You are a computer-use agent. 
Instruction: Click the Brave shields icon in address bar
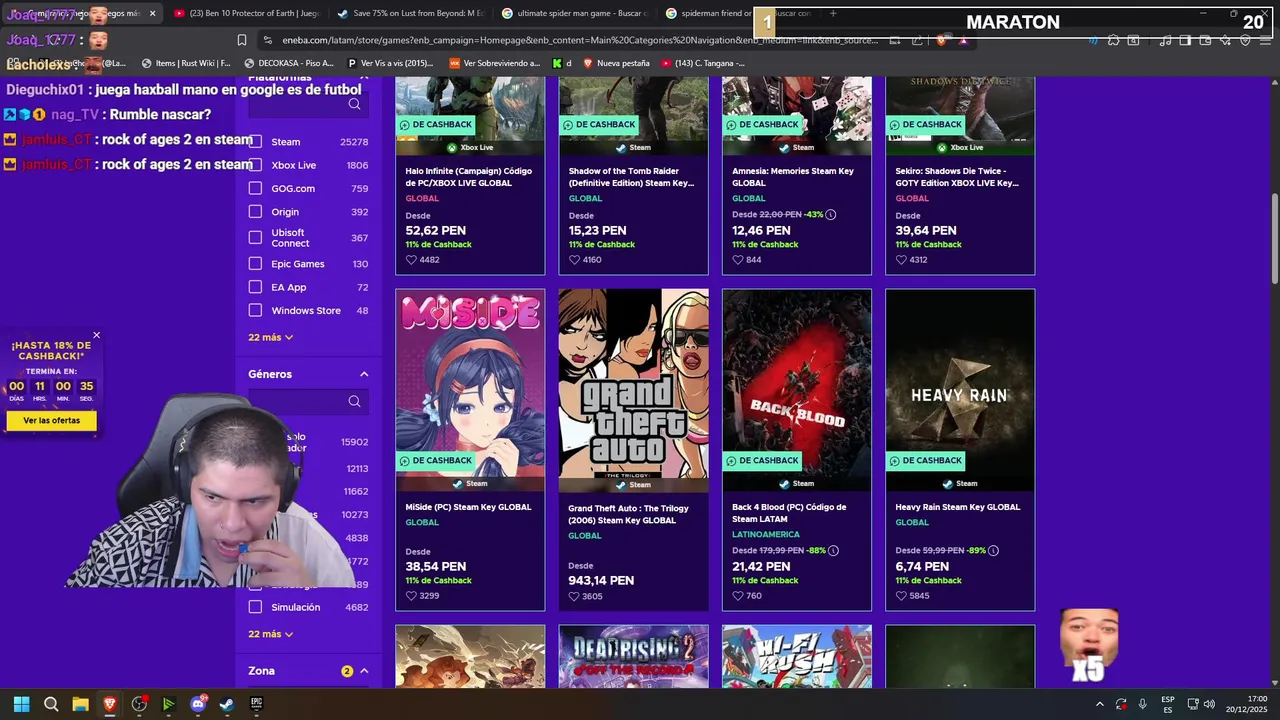pyautogui.click(x=941, y=40)
